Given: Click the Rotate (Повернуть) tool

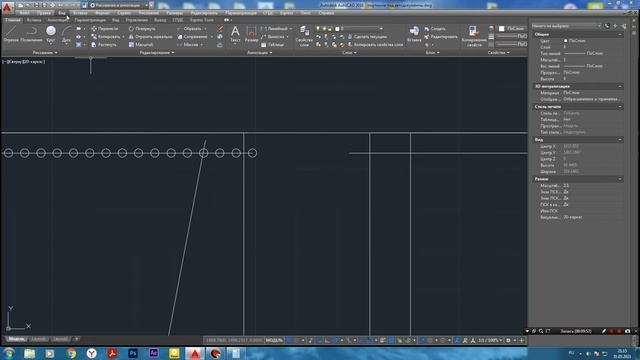Looking at the screenshot, I should point(142,29).
